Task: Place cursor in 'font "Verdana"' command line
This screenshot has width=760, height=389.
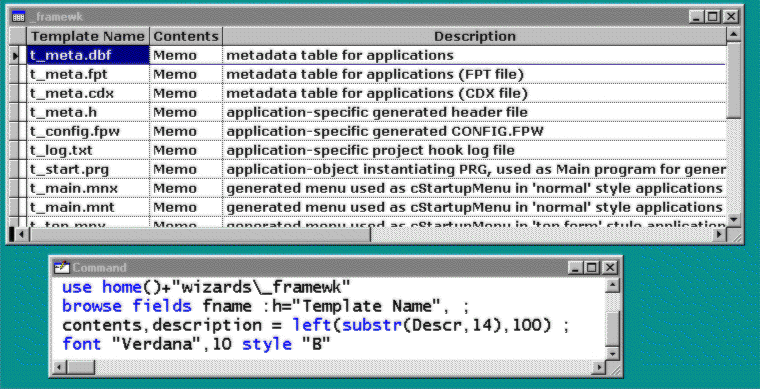Action: pyautogui.click(x=196, y=344)
